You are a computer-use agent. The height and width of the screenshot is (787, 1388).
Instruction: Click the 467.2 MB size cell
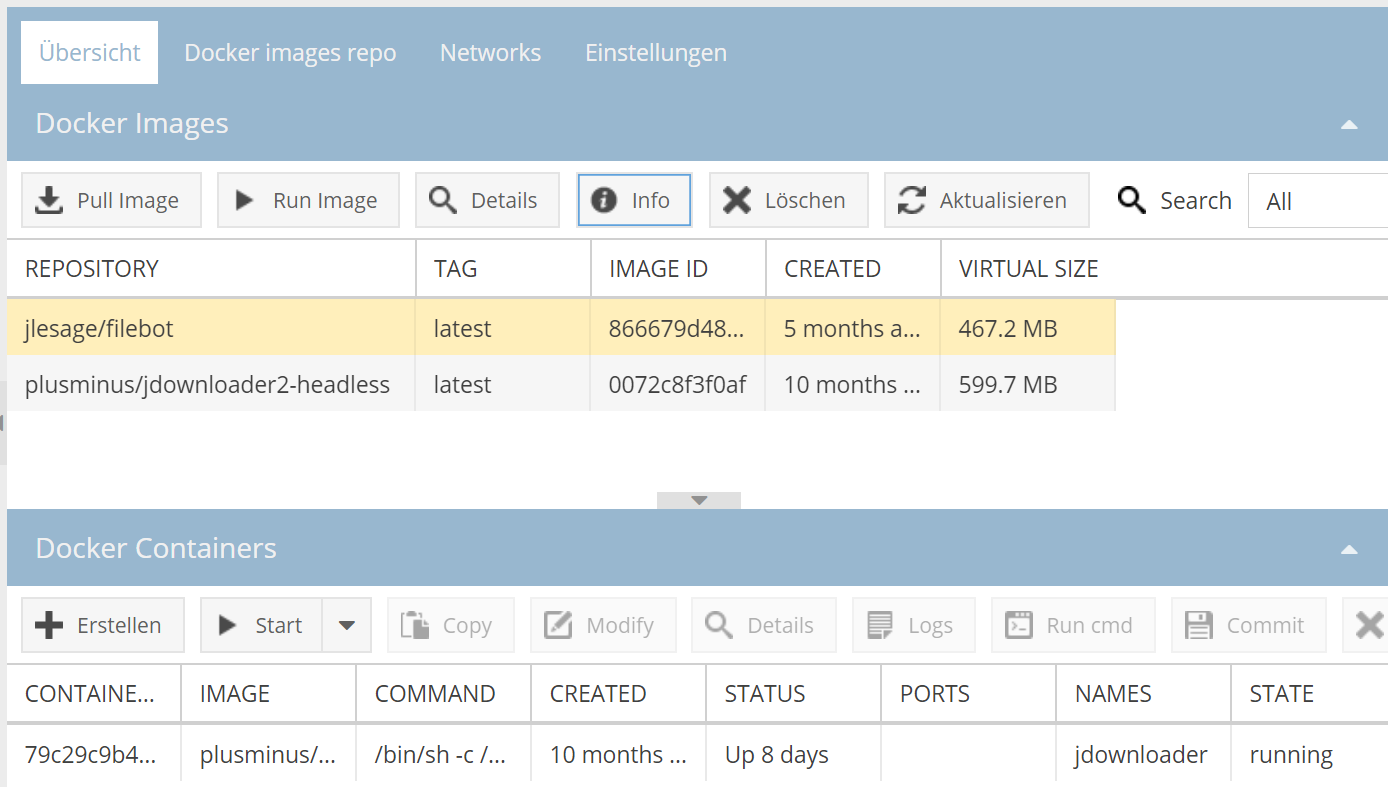click(x=1028, y=328)
